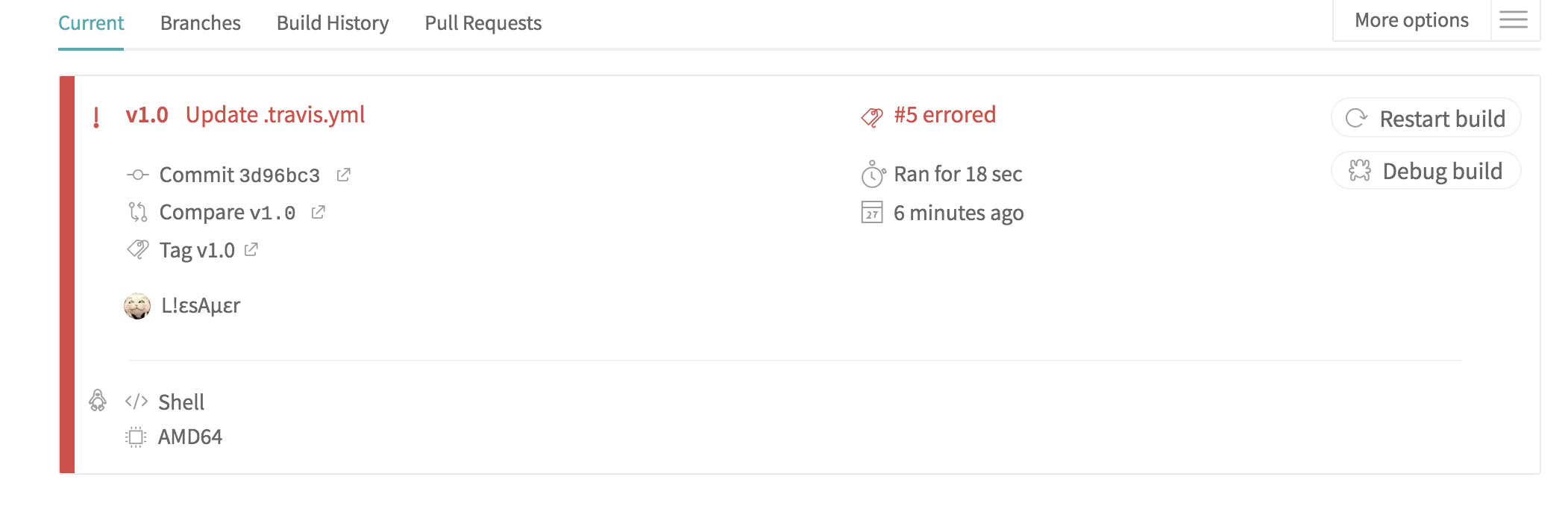
Task: Click the commit node icon beside Commit
Action: coord(138,175)
